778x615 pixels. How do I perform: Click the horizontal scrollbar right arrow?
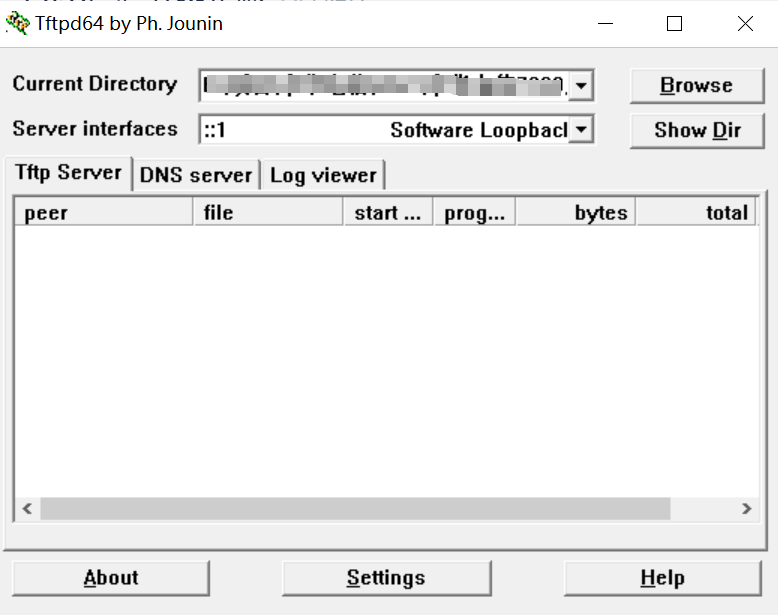(746, 509)
